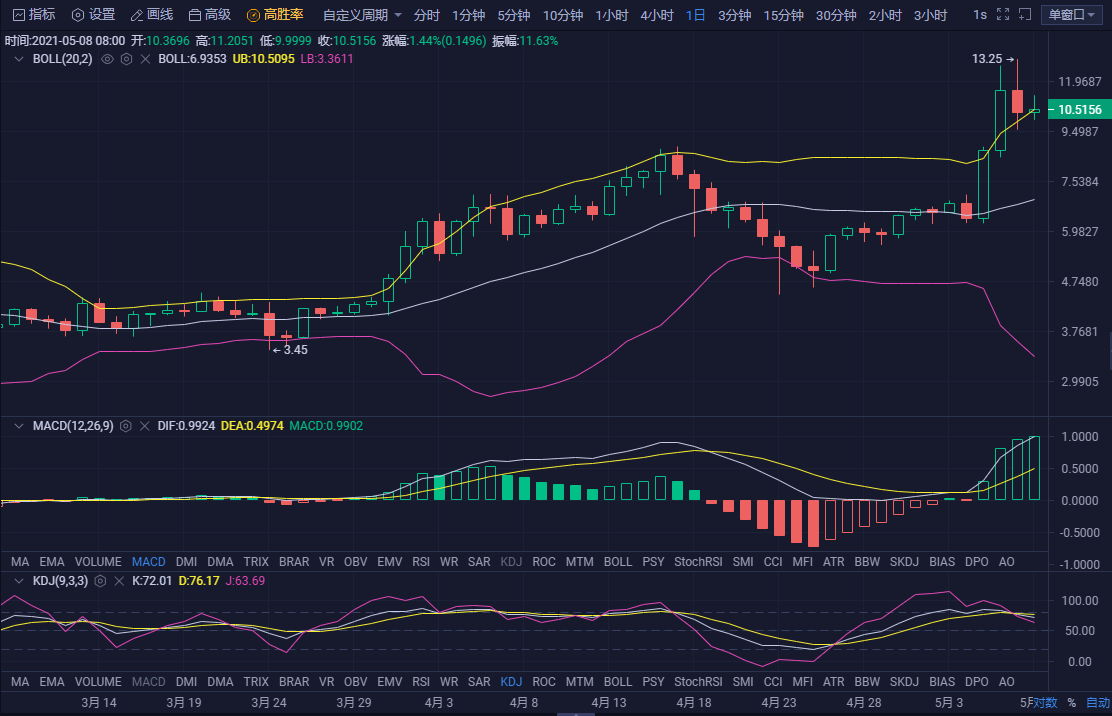The width and height of the screenshot is (1112, 716).
Task: Activate the 画线 drawing tool
Action: tap(151, 15)
